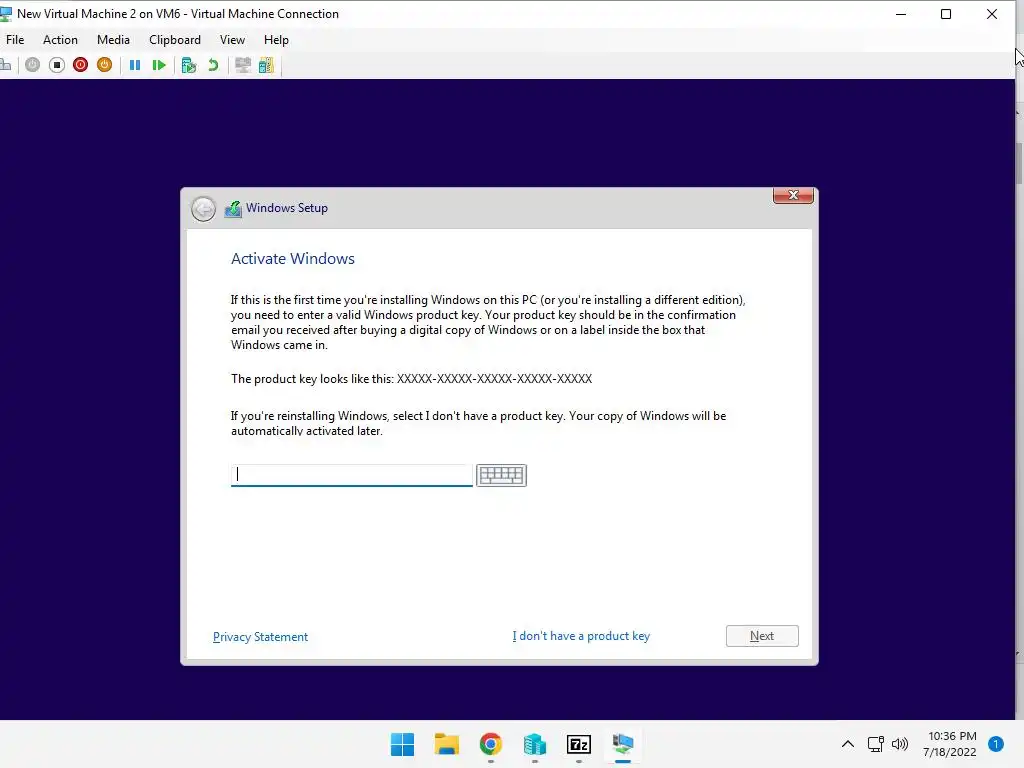Screen dimensions: 1024x768
Task: Focus the product key input field
Action: [x=351, y=475]
